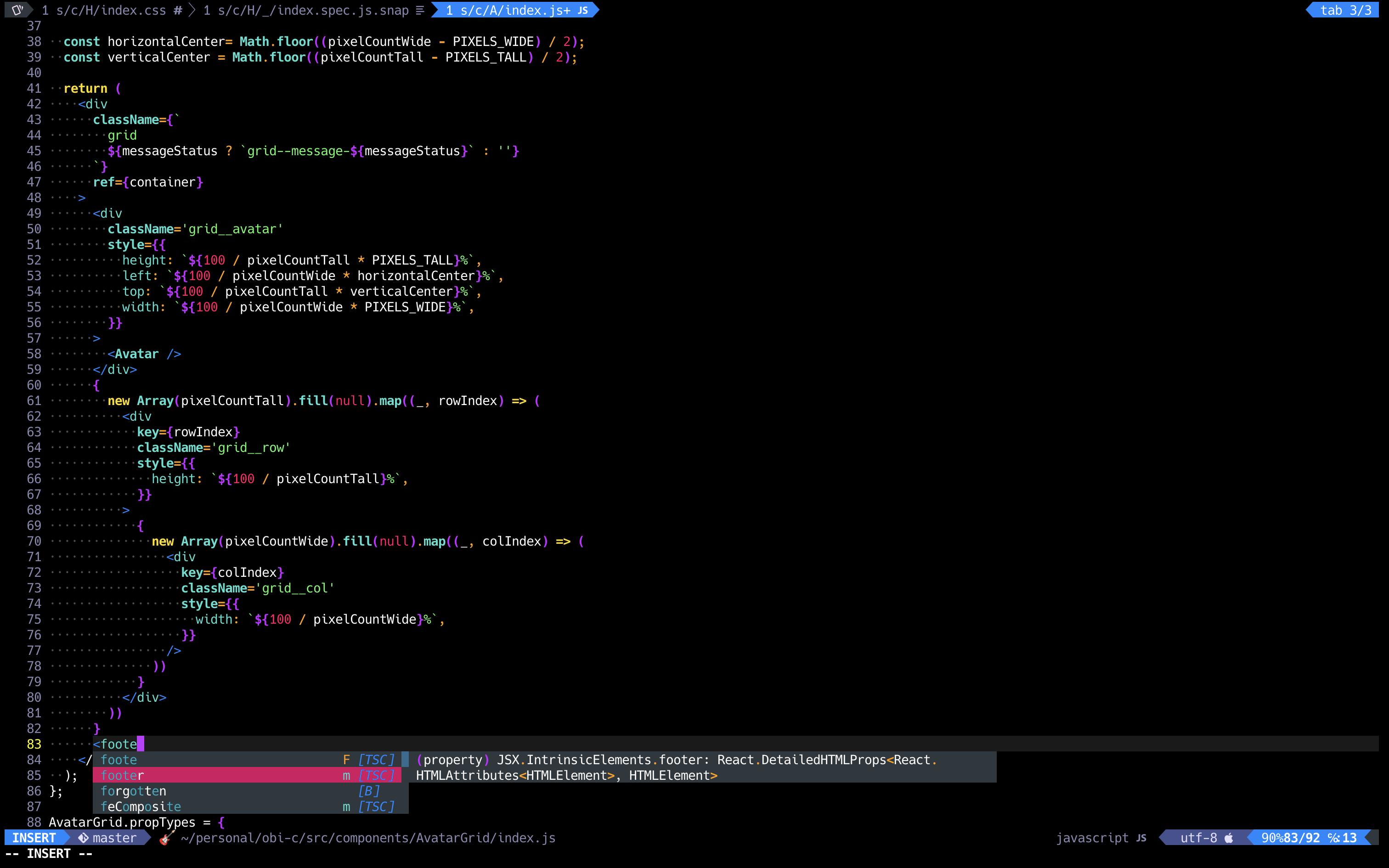Click the '<Avatar />' element on line 58

(144, 354)
